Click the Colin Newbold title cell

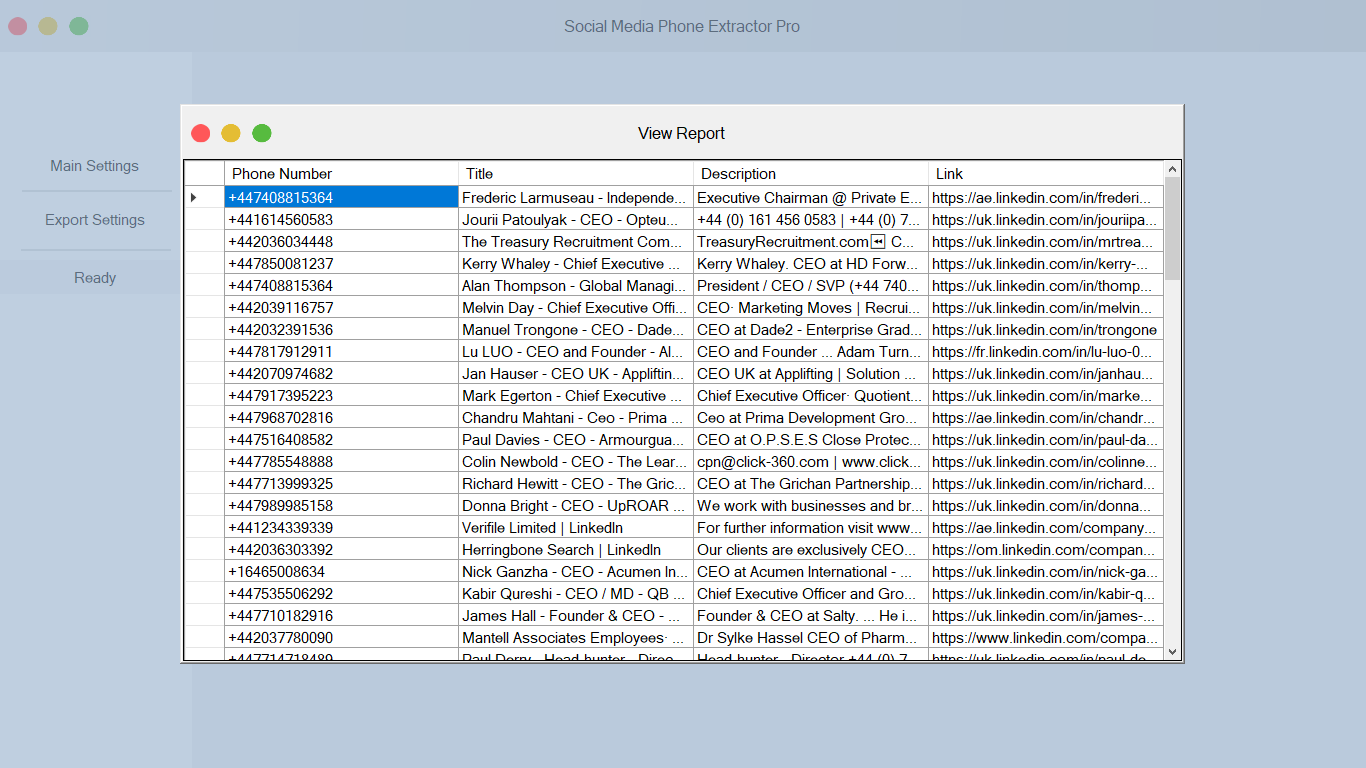click(576, 462)
